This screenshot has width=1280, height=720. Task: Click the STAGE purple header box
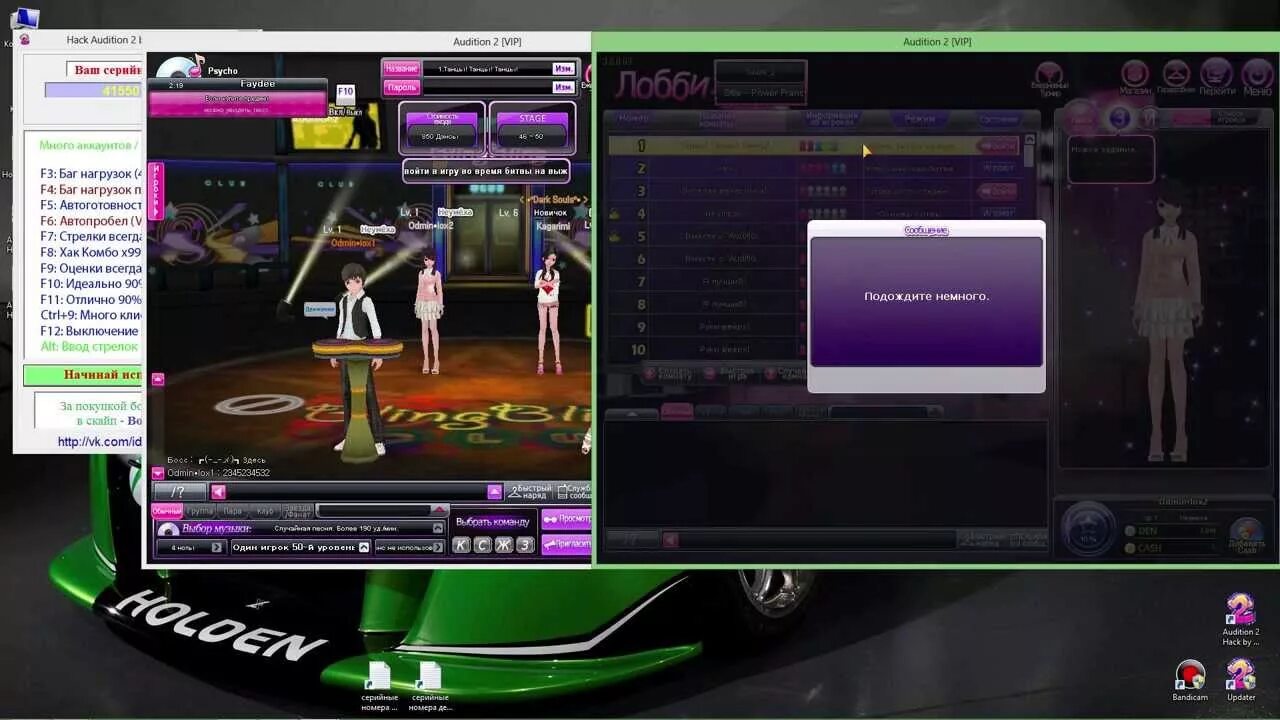(533, 119)
